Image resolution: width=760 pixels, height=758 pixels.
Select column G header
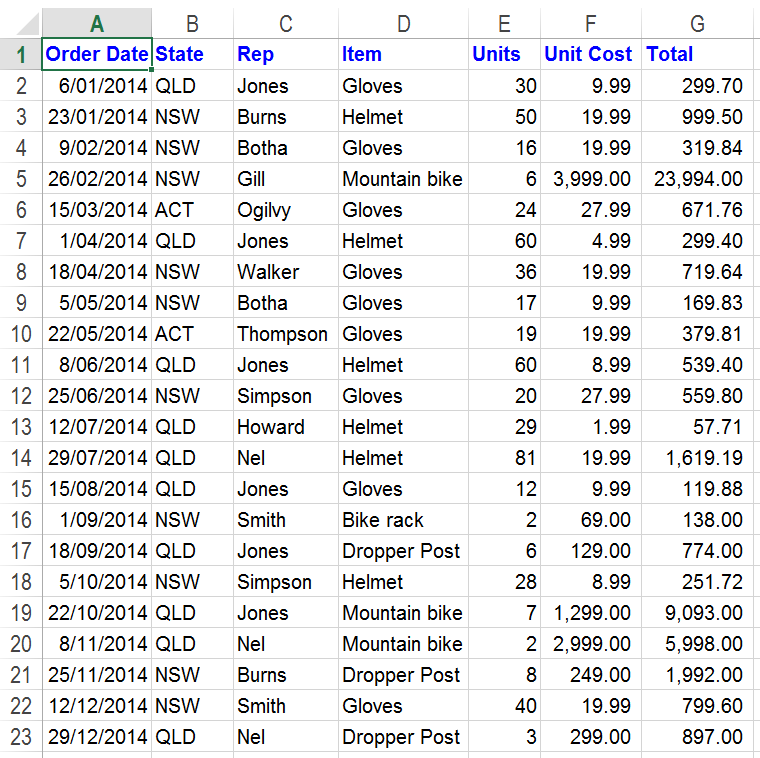697,23
